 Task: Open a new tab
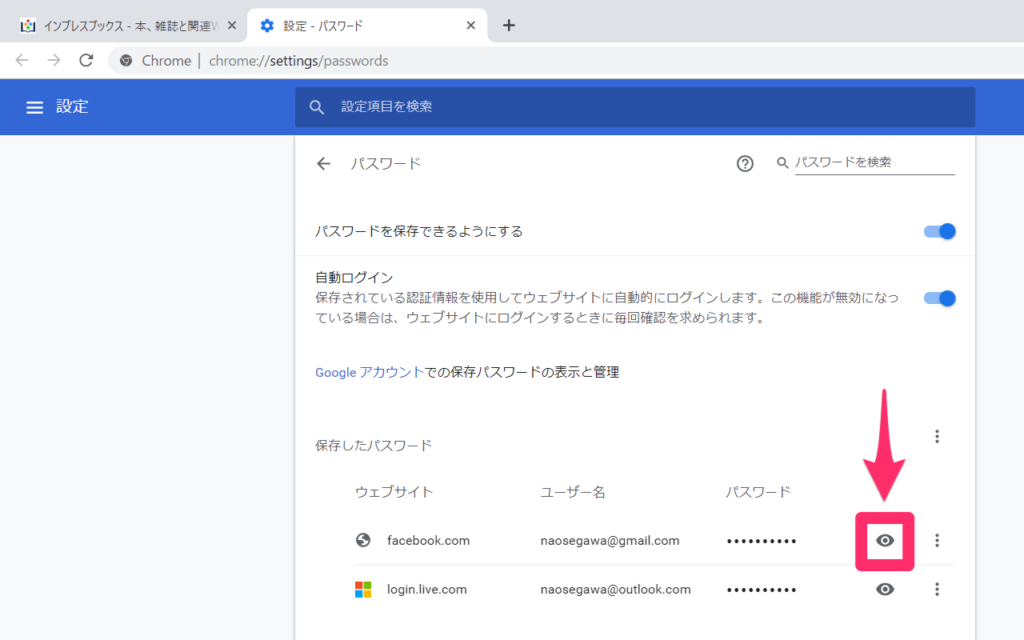509,25
